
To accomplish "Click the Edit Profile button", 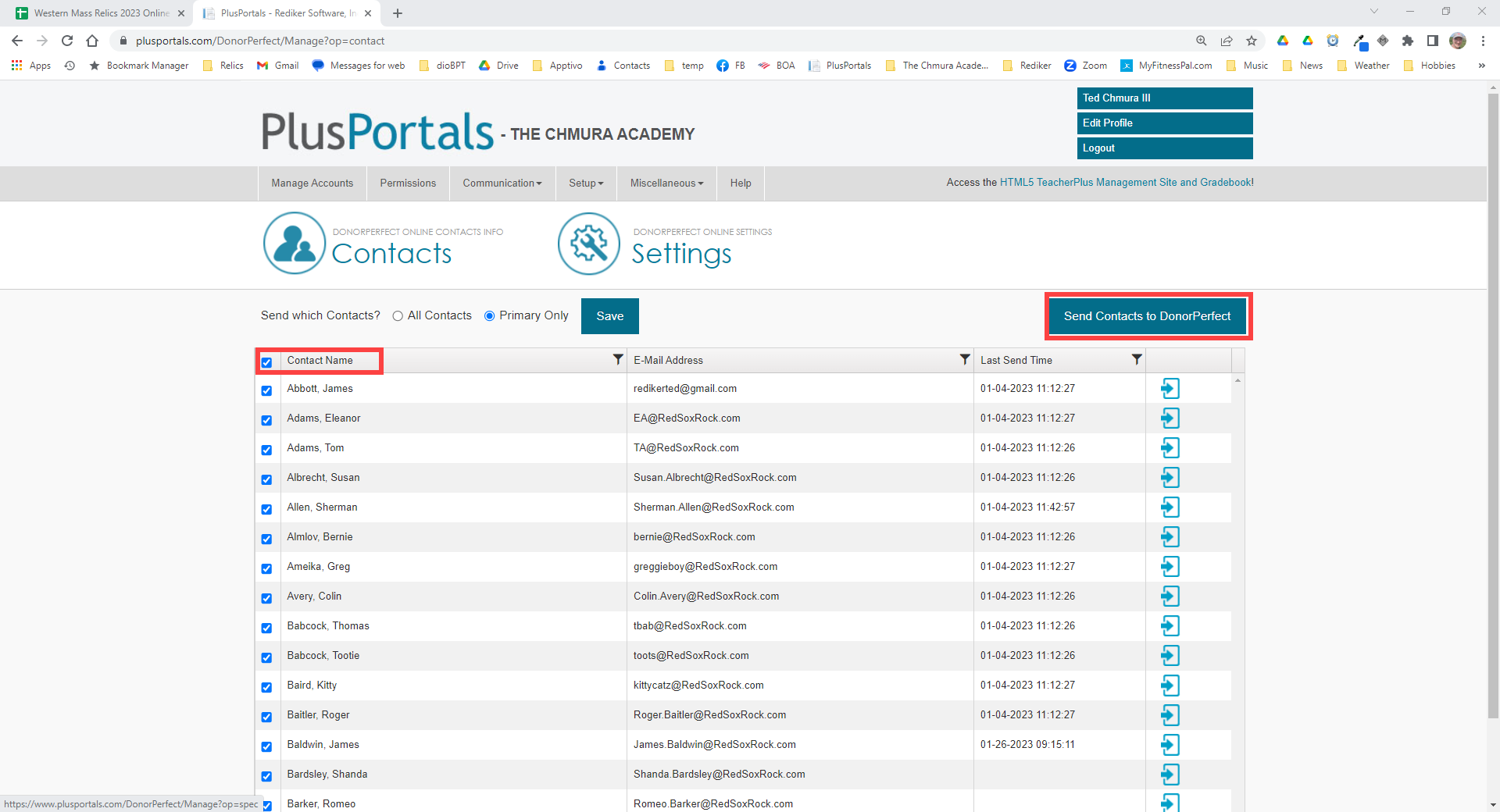I will [x=1165, y=123].
